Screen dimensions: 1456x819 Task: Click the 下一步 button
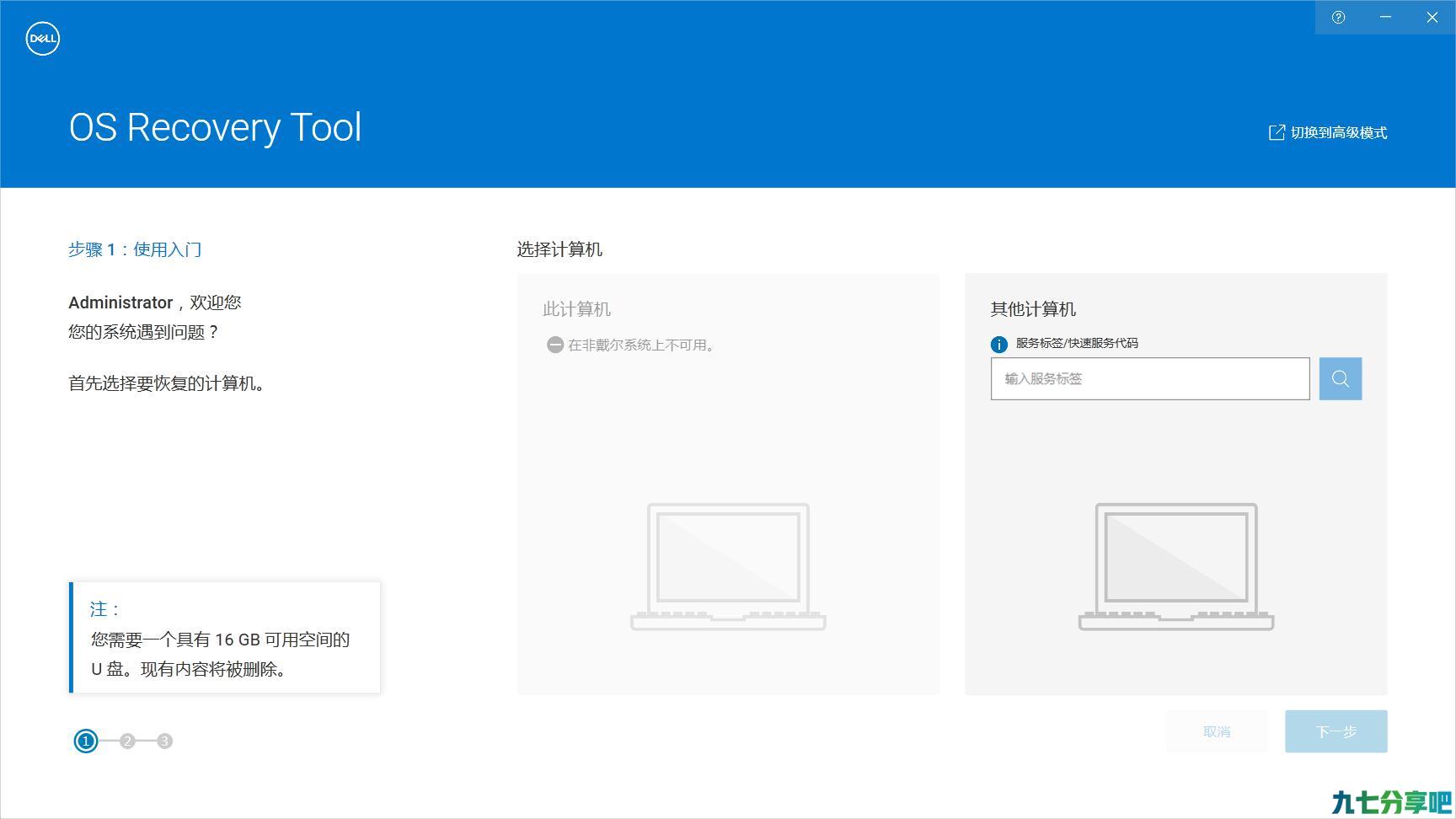pyautogui.click(x=1336, y=731)
